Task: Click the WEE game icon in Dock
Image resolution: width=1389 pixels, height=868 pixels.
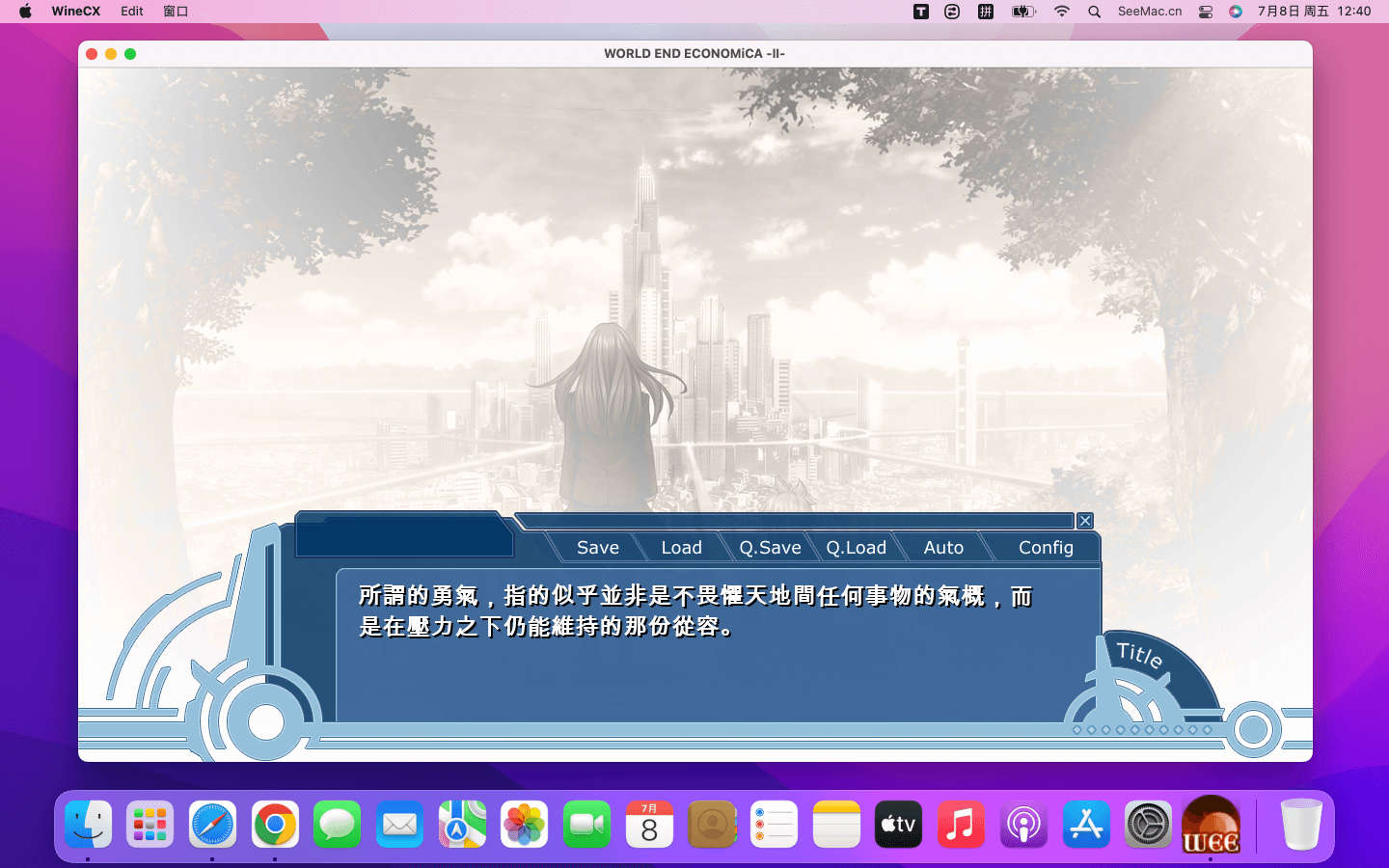Action: coord(1211,825)
